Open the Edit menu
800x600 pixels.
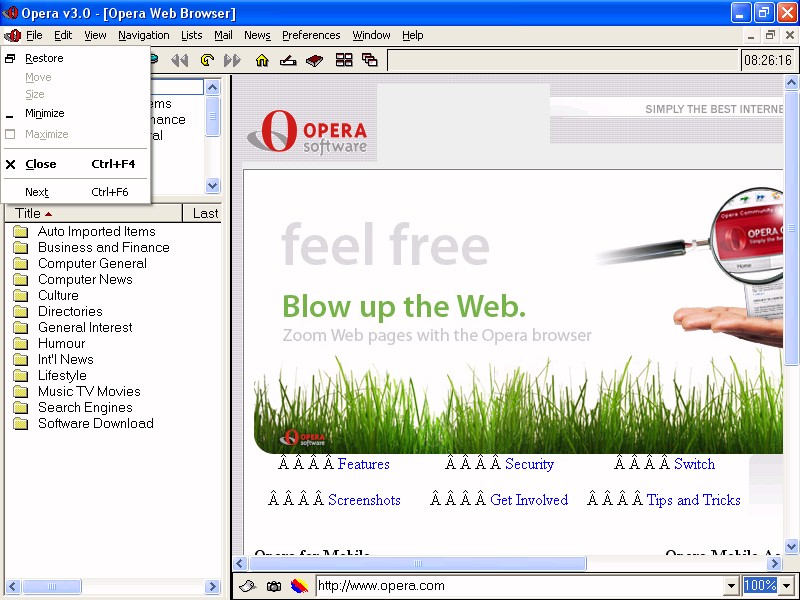(x=63, y=35)
